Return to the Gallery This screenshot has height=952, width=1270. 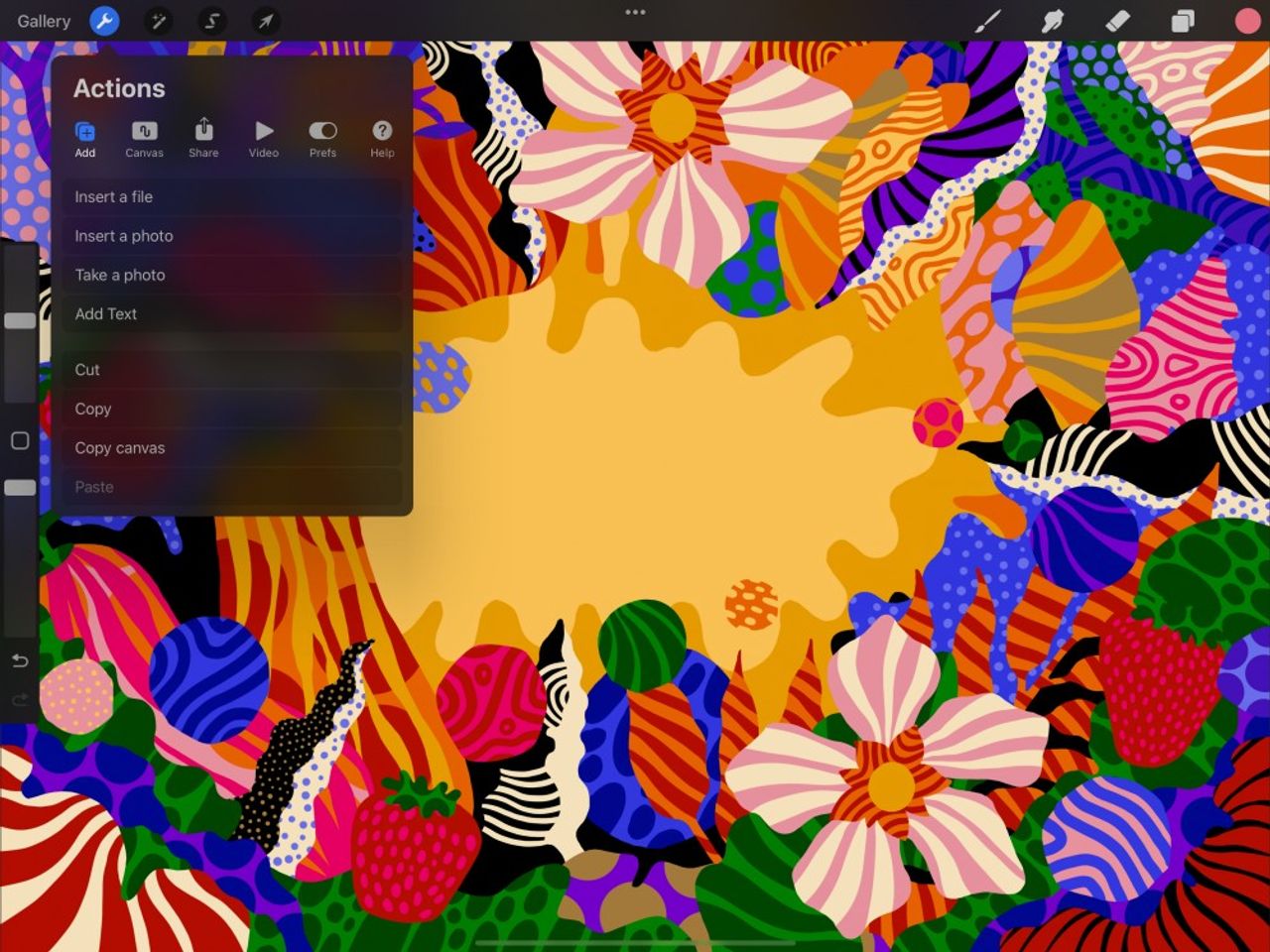[x=43, y=21]
